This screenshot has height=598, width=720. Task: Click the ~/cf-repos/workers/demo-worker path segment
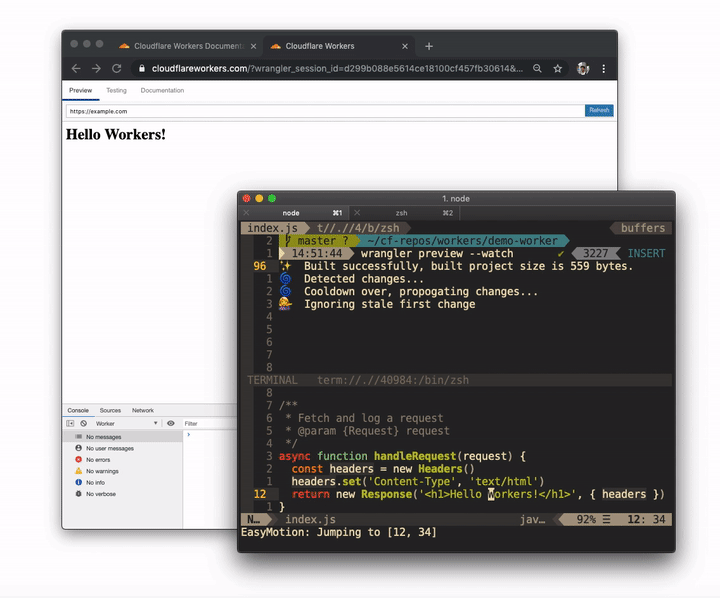[462, 241]
